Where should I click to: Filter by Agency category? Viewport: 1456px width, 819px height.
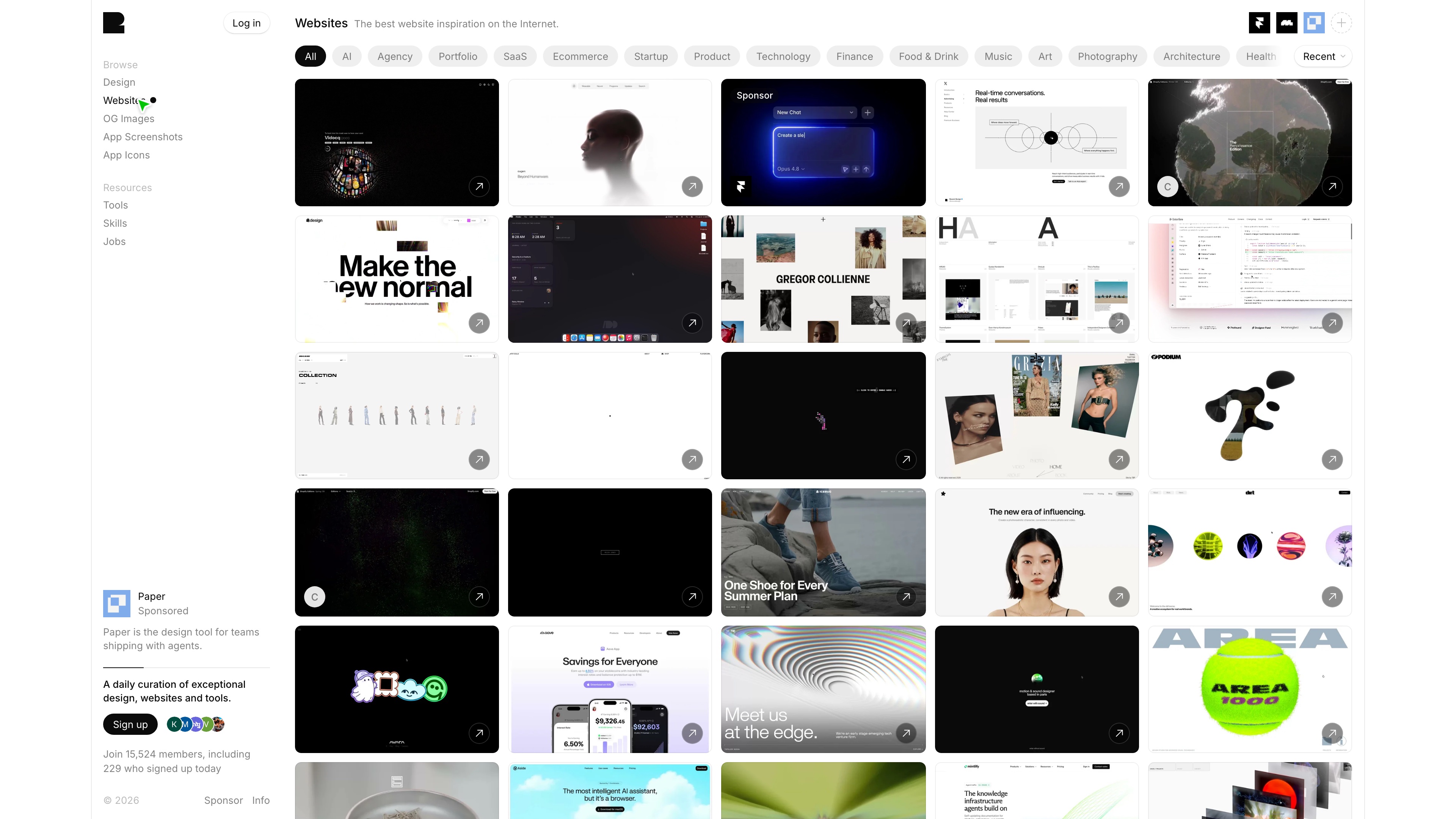tap(395, 56)
